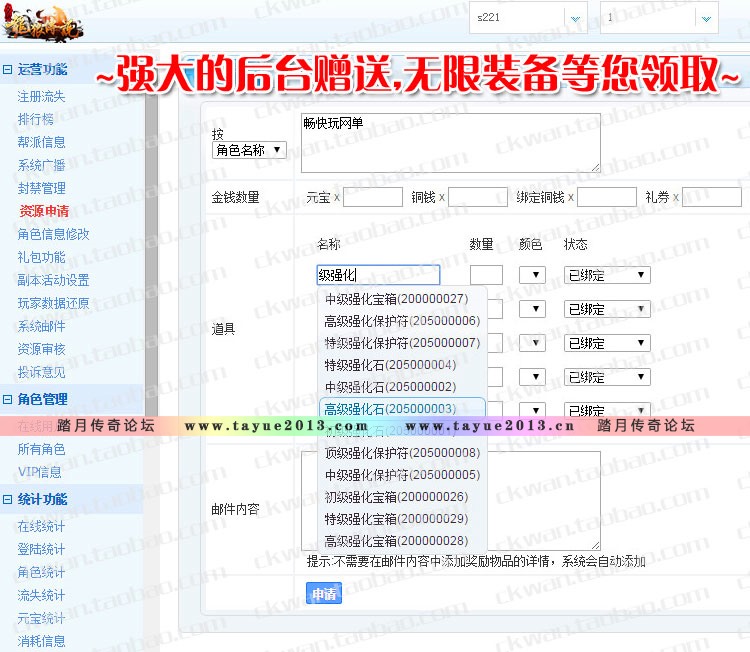Expand the first row 颜色 color dropdown

coord(531,275)
